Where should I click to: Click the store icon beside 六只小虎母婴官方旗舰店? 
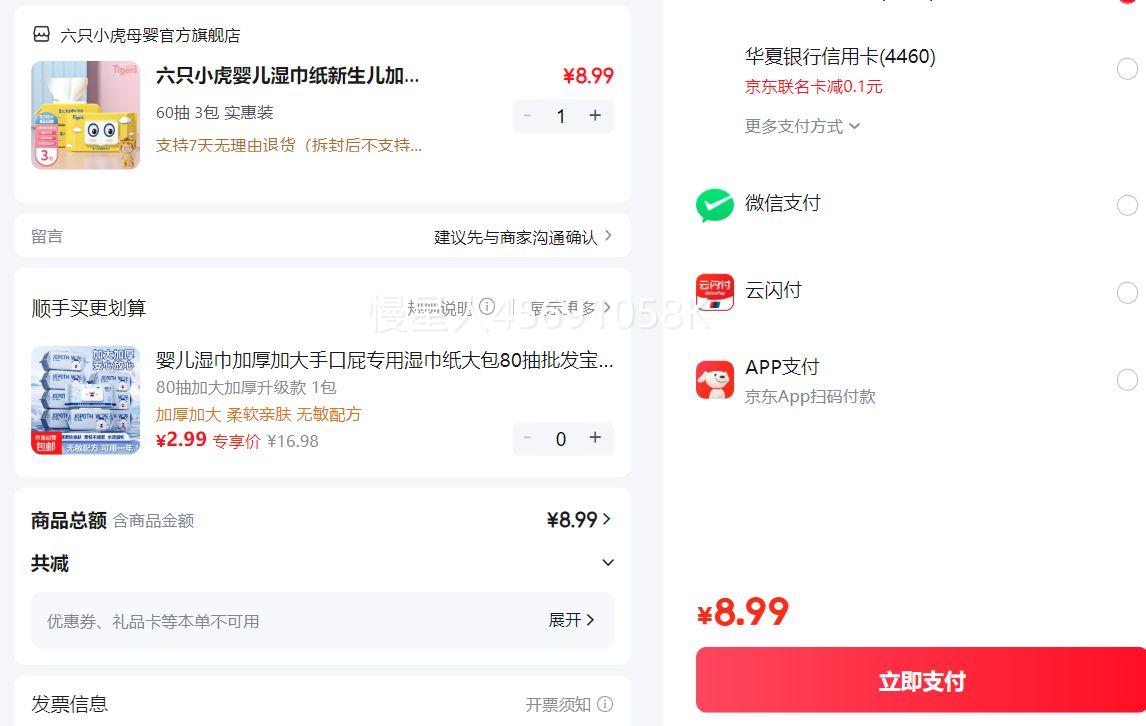click(41, 35)
